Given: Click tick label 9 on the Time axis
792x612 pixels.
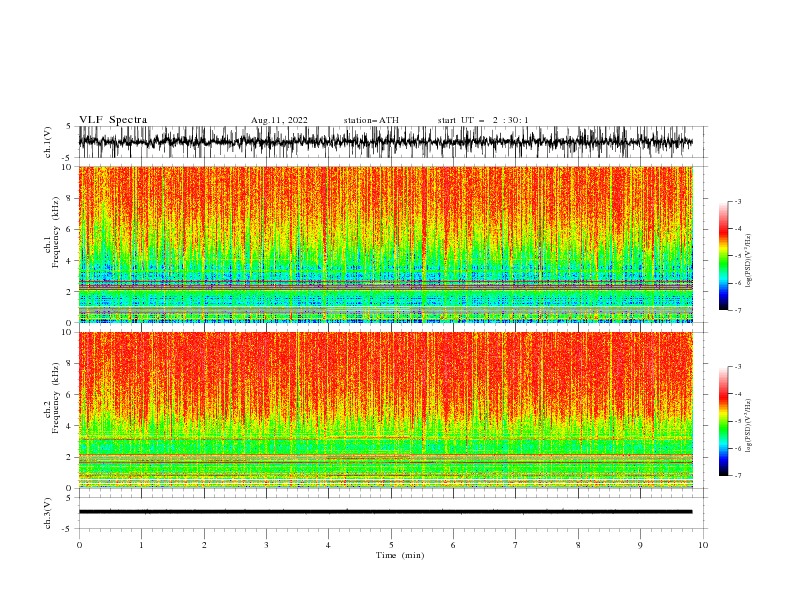Looking at the screenshot, I should (640, 545).
